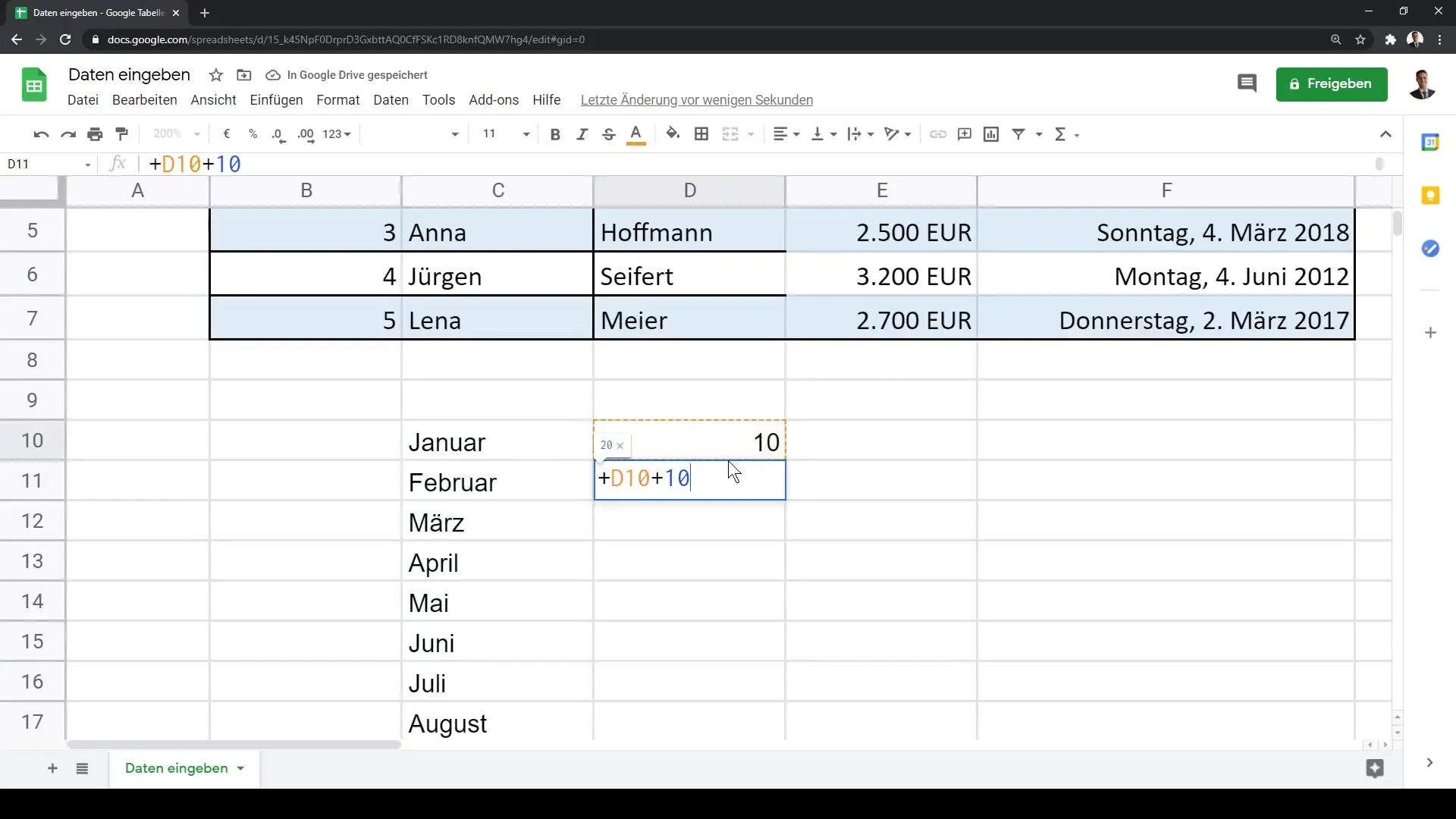Screen dimensions: 1456x819
Task: Format as Euro currency
Action: pyautogui.click(x=227, y=134)
